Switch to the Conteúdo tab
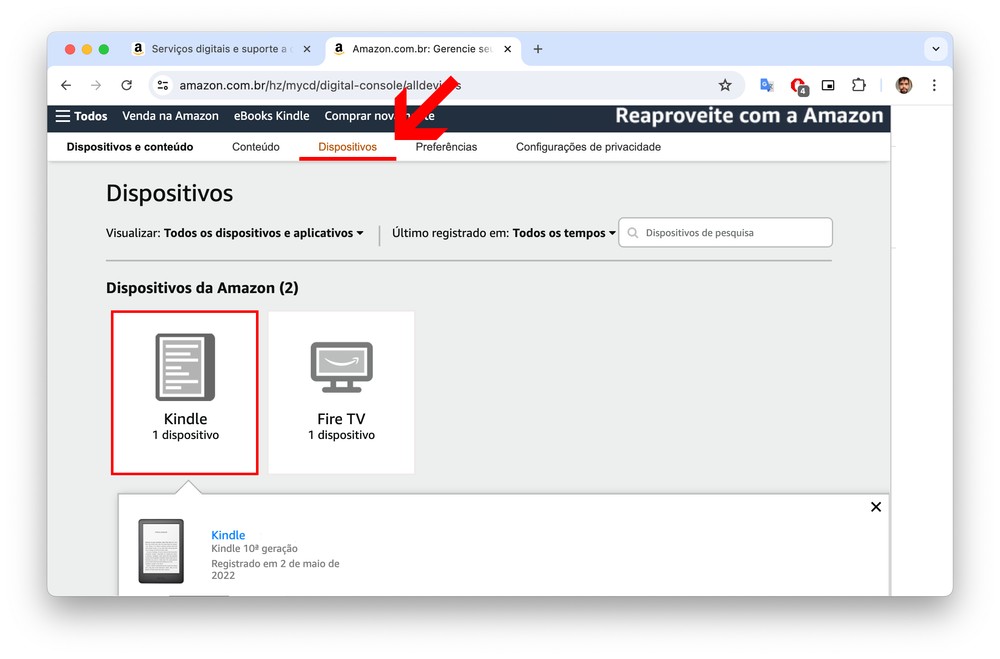The width and height of the screenshot is (1000, 659). (x=256, y=147)
